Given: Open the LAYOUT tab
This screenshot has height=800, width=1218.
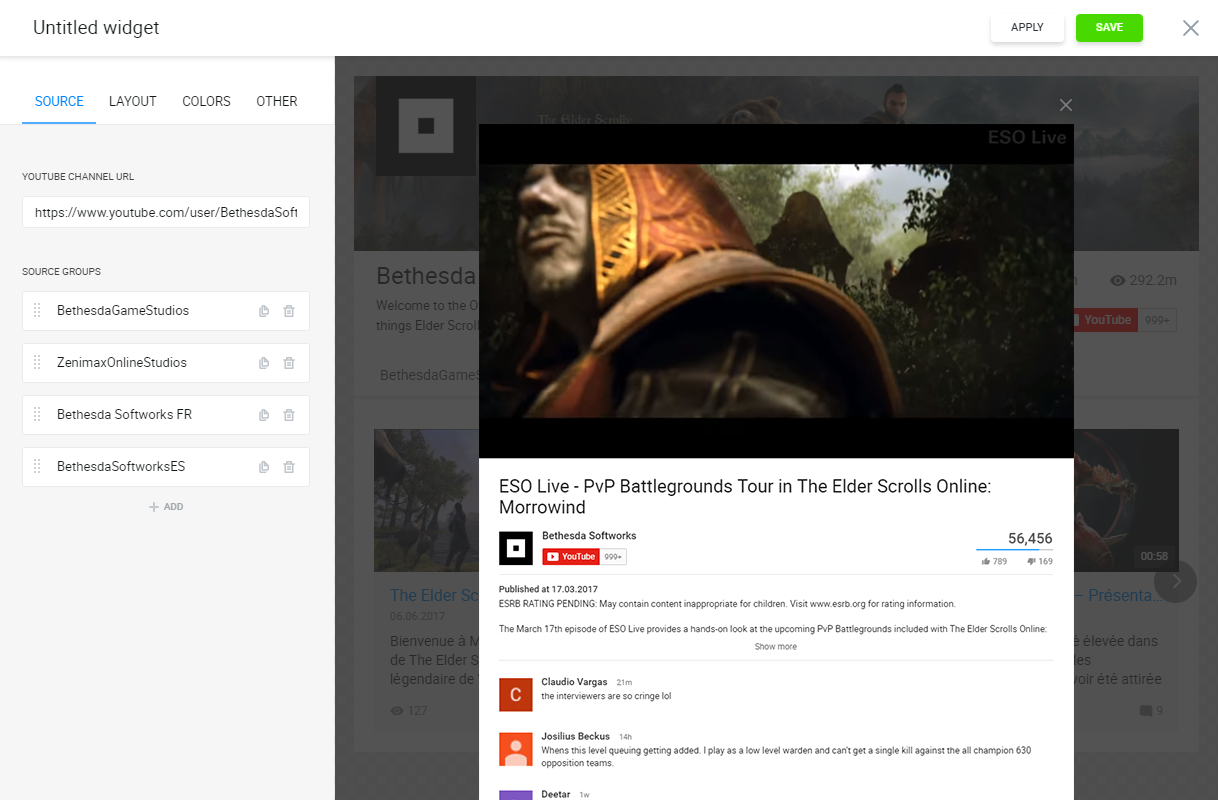Looking at the screenshot, I should pyautogui.click(x=133, y=101).
